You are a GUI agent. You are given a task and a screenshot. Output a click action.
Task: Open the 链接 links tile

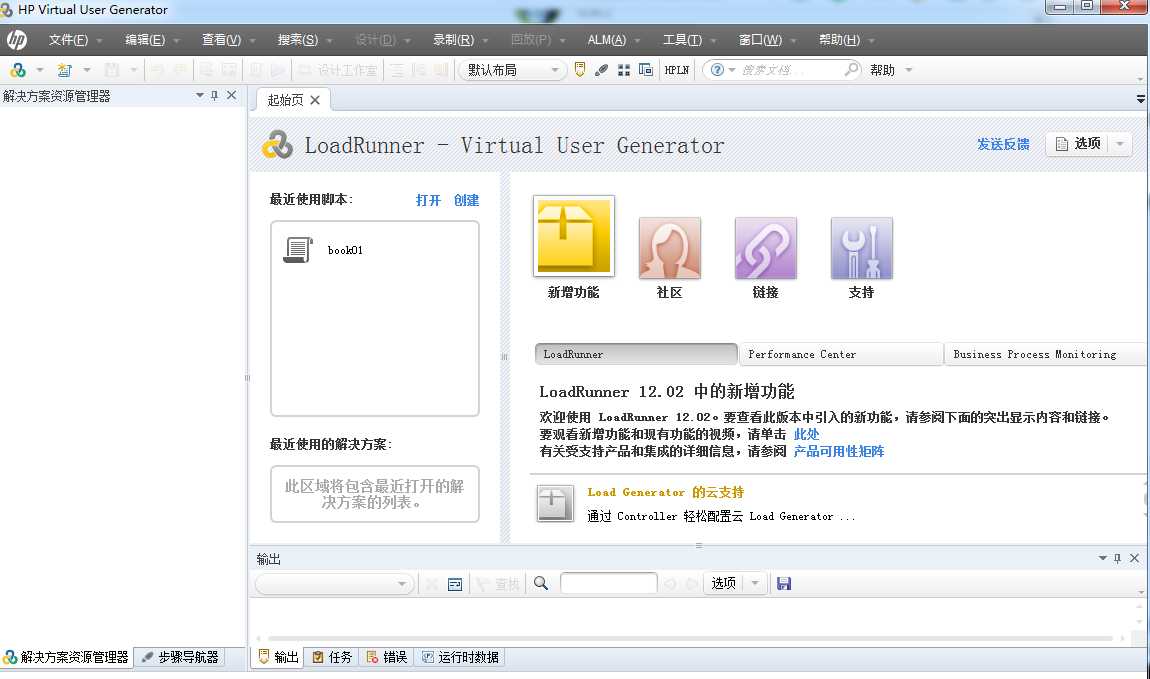[x=766, y=248]
